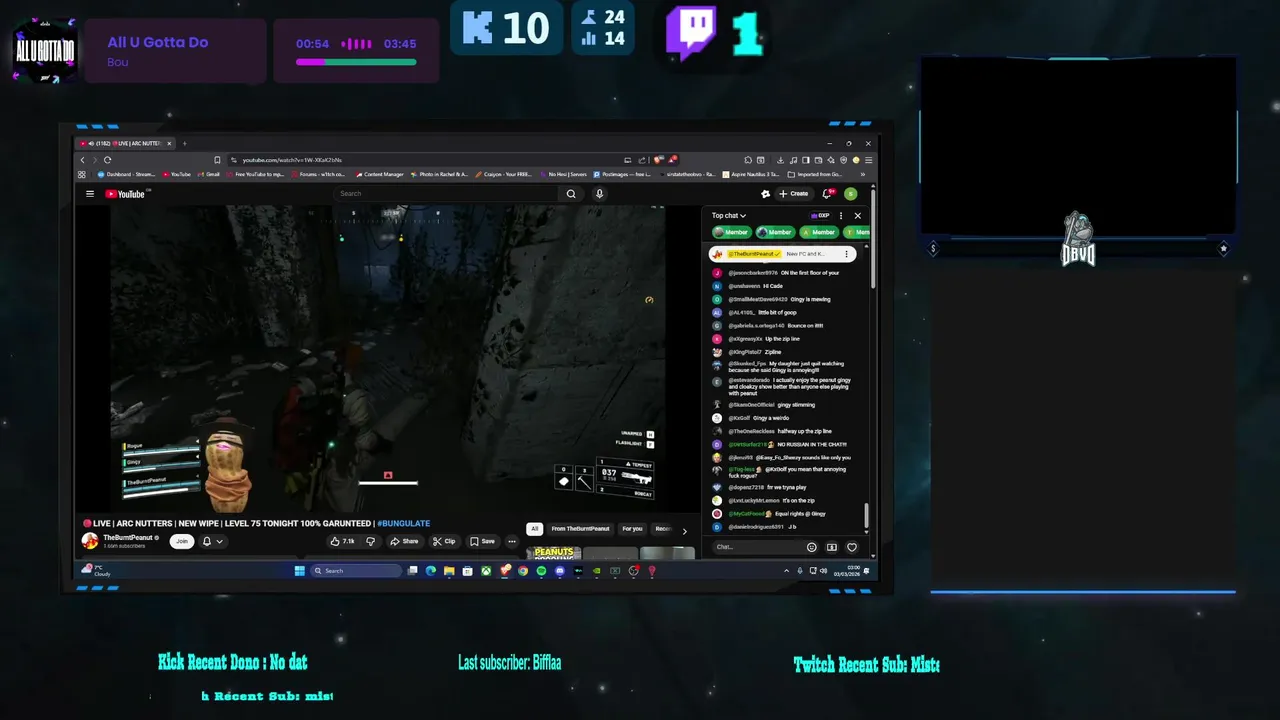Open chat options three-dot menu

[841, 216]
